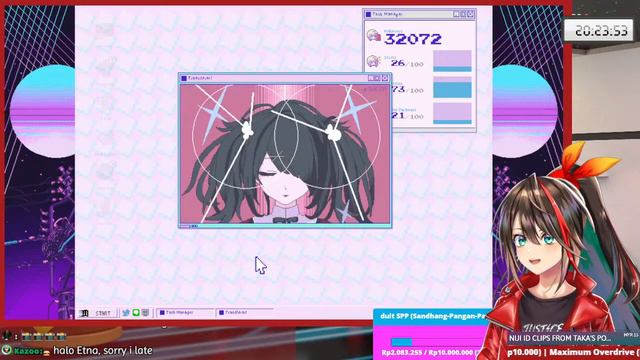
Task: Click the meter bar beside 73/100
Action: click(x=452, y=87)
